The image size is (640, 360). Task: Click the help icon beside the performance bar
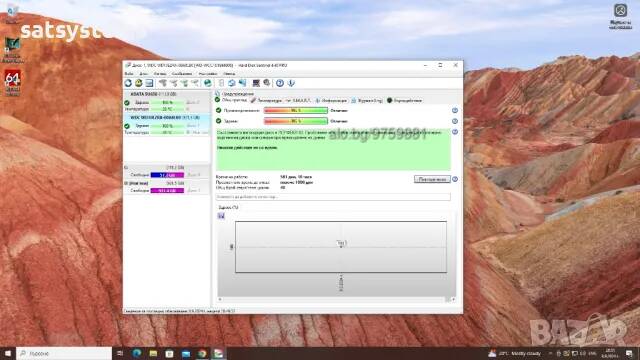click(x=455, y=111)
